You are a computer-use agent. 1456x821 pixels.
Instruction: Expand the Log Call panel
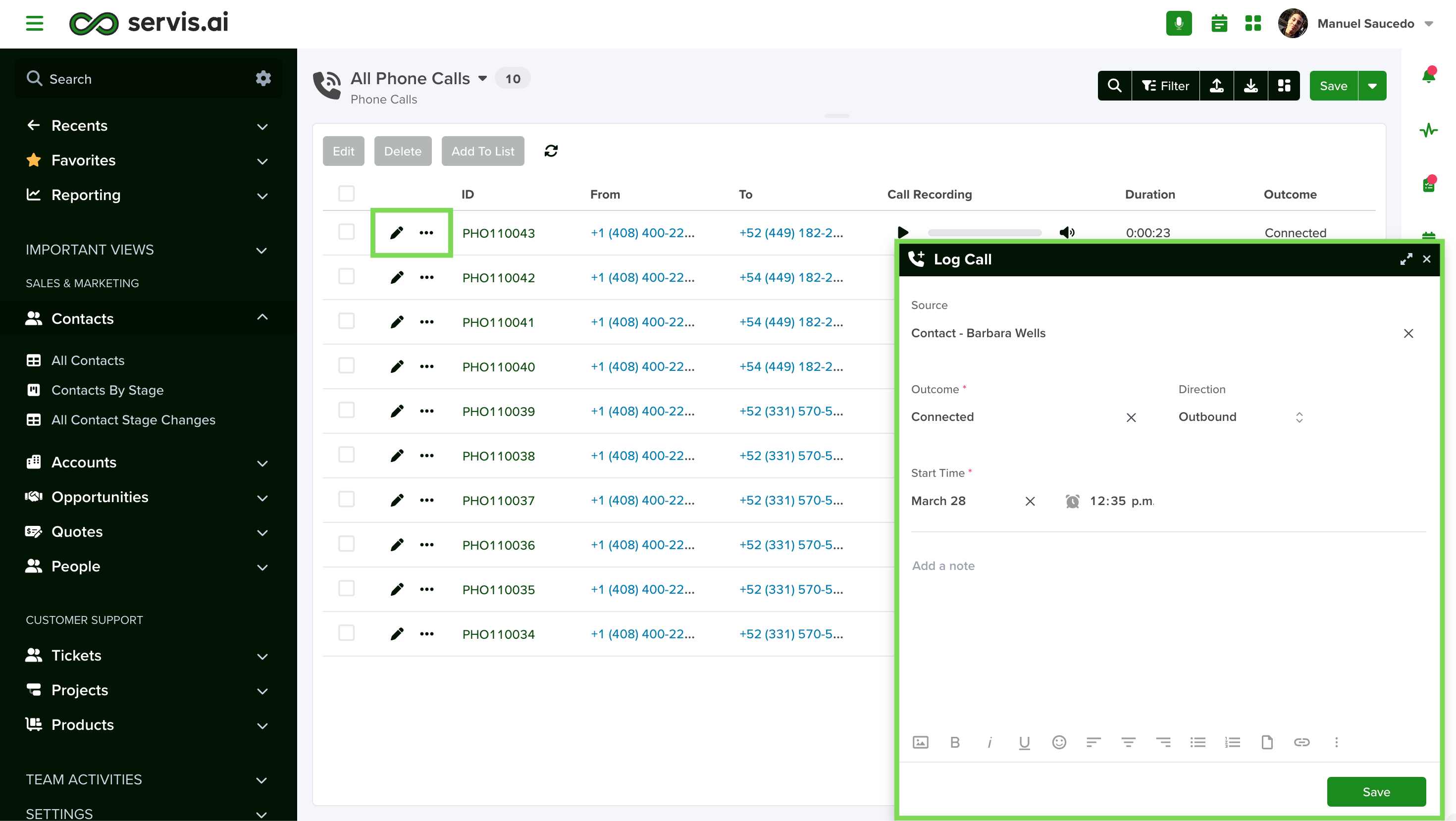coord(1406,259)
